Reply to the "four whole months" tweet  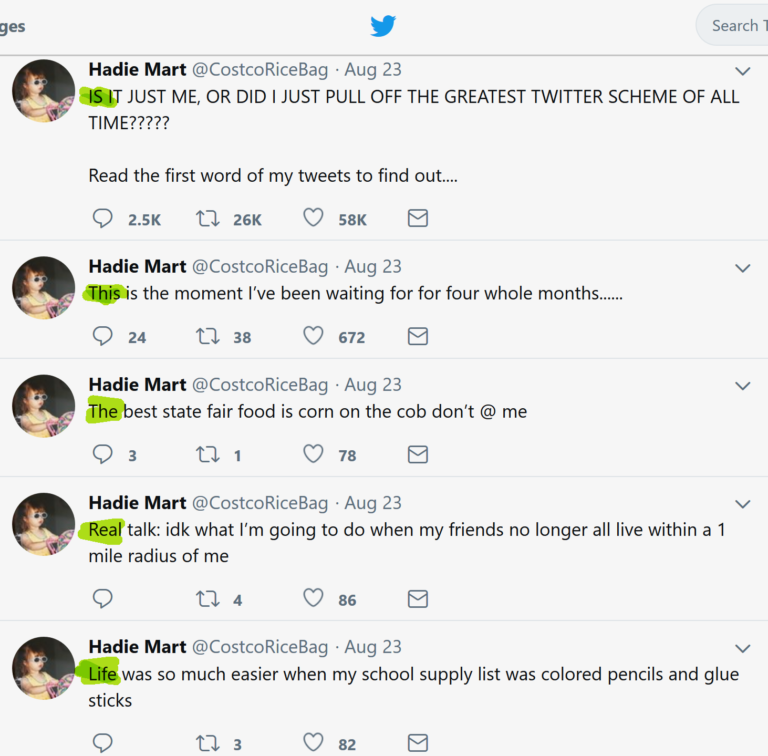(103, 336)
